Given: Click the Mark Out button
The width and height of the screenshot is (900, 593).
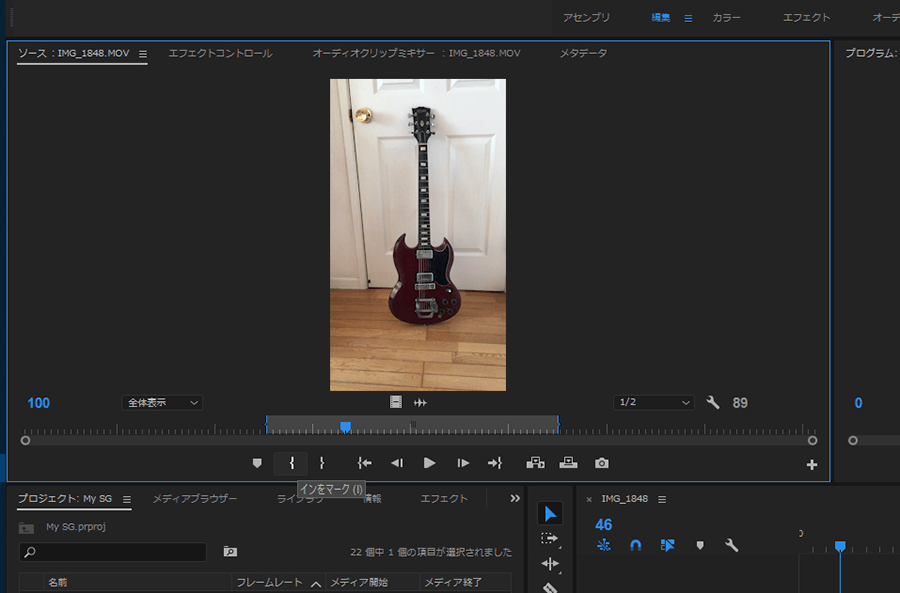Looking at the screenshot, I should coord(322,463).
